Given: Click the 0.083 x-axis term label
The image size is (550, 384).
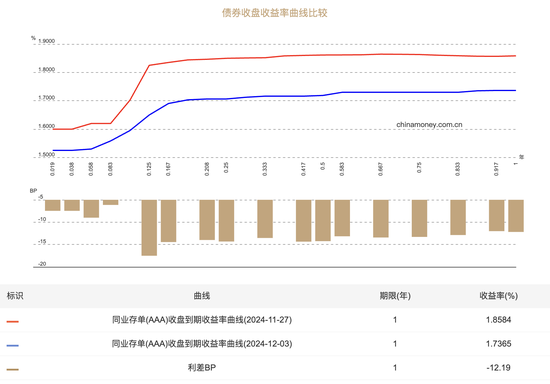Looking at the screenshot, I should click(x=110, y=169).
